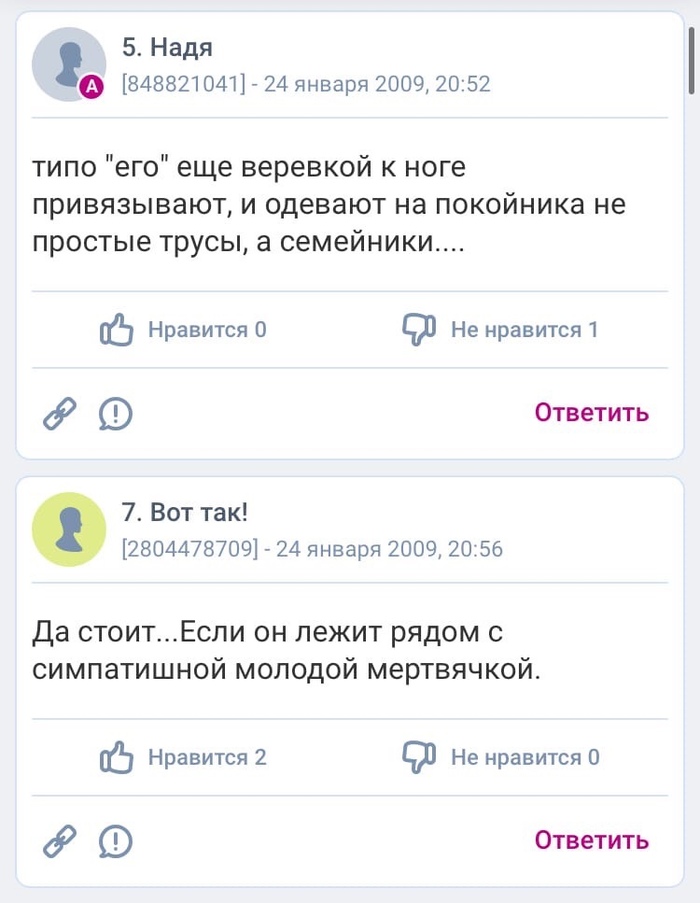Report Вот так! comment with exclamation icon
Screen dimensions: 700x903
(x=117, y=841)
